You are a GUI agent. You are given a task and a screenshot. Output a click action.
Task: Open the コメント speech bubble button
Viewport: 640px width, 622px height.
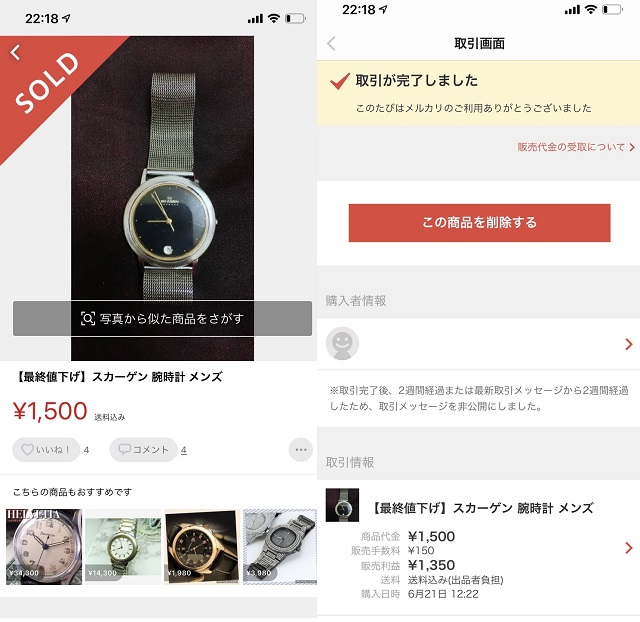tap(143, 450)
